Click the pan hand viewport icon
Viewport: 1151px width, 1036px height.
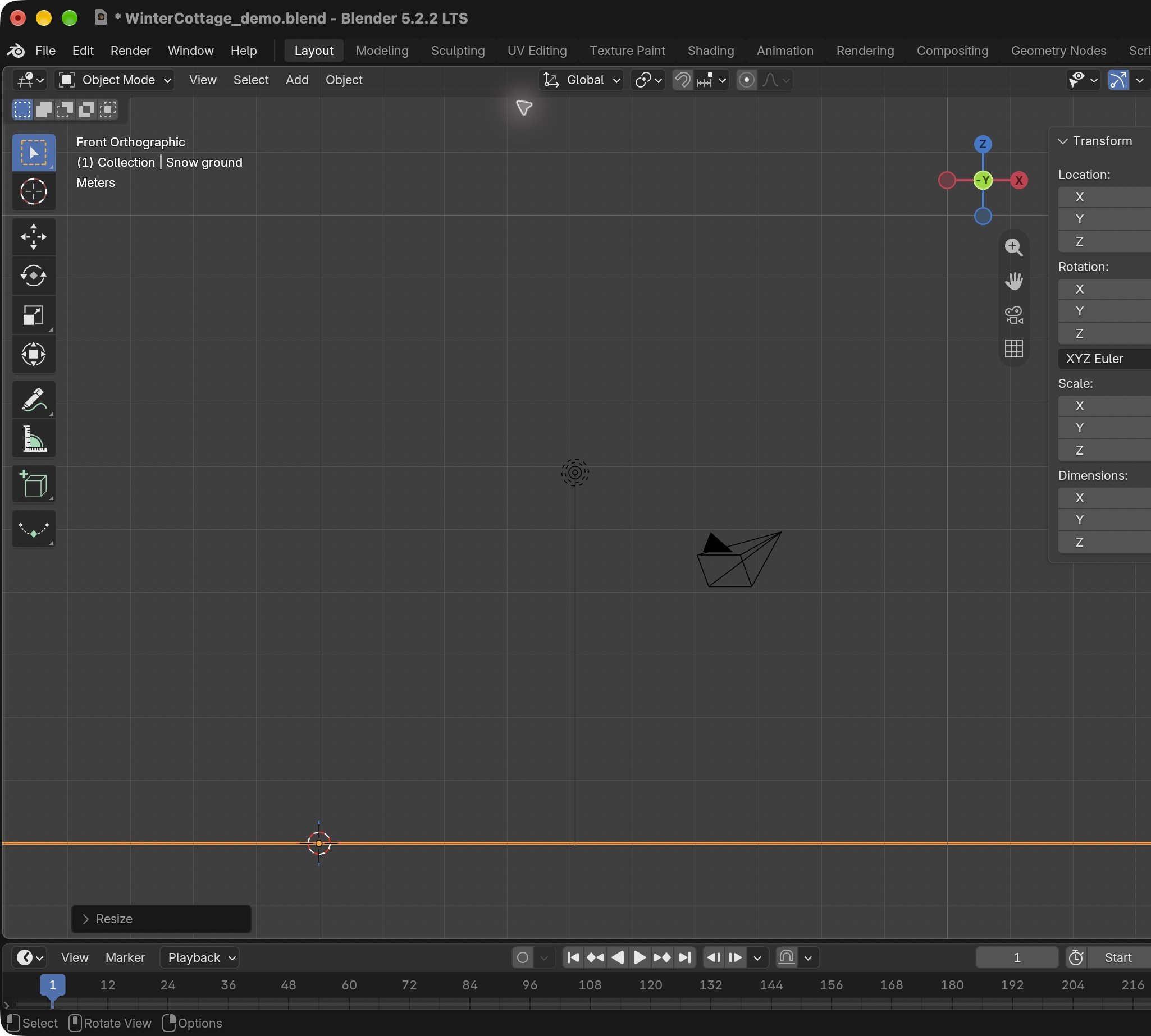pyautogui.click(x=1014, y=281)
